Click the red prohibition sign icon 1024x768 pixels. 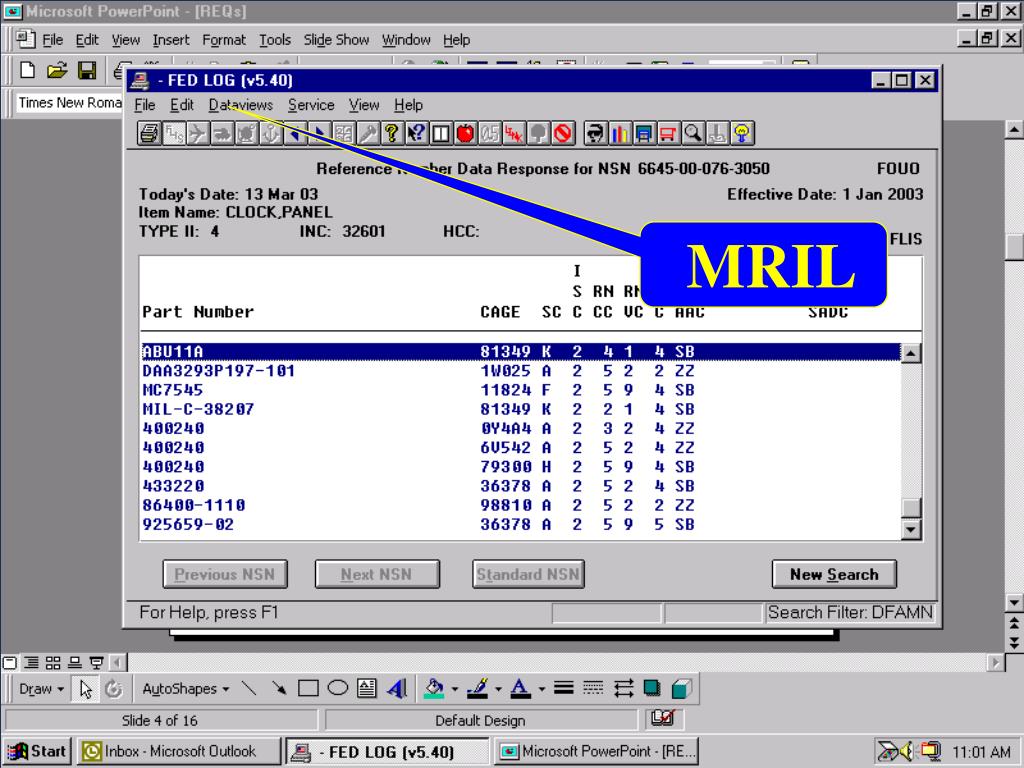(562, 133)
